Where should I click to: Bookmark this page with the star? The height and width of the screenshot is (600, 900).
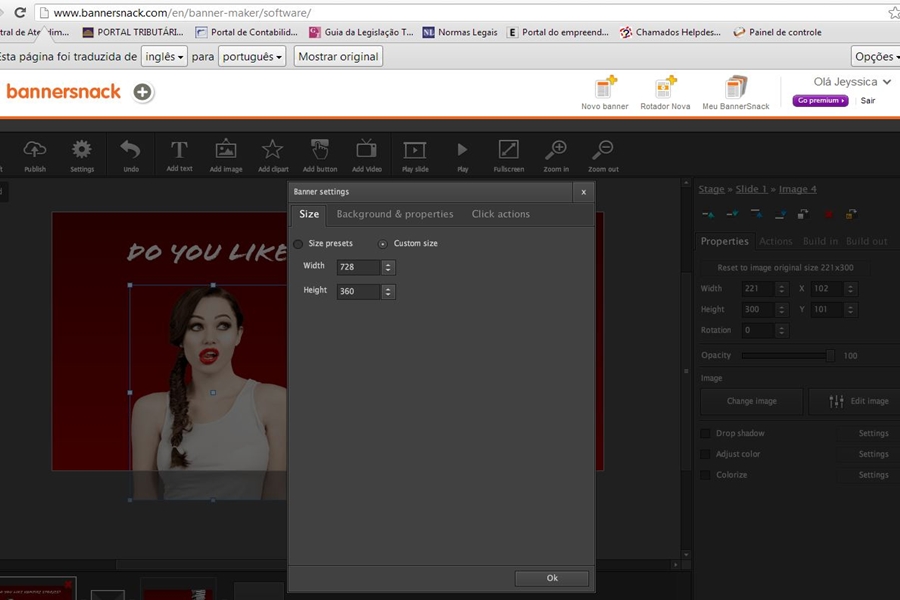point(894,12)
